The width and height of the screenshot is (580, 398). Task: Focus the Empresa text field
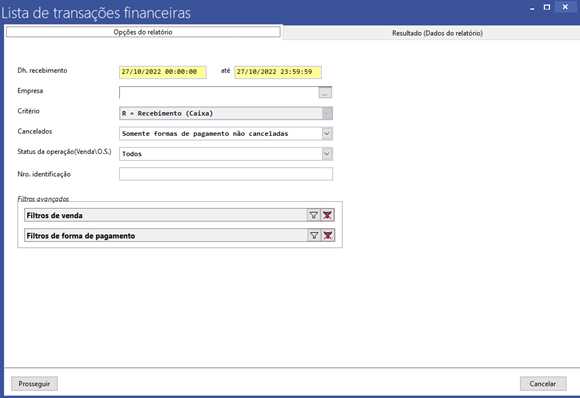coord(219,92)
